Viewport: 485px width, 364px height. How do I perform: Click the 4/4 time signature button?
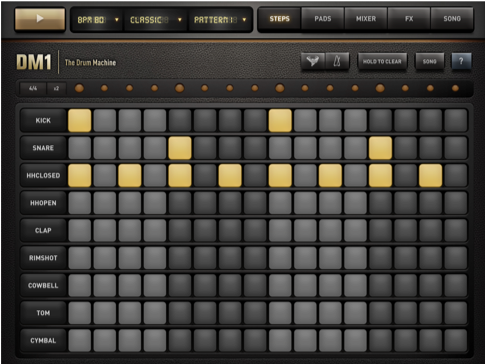33,88
